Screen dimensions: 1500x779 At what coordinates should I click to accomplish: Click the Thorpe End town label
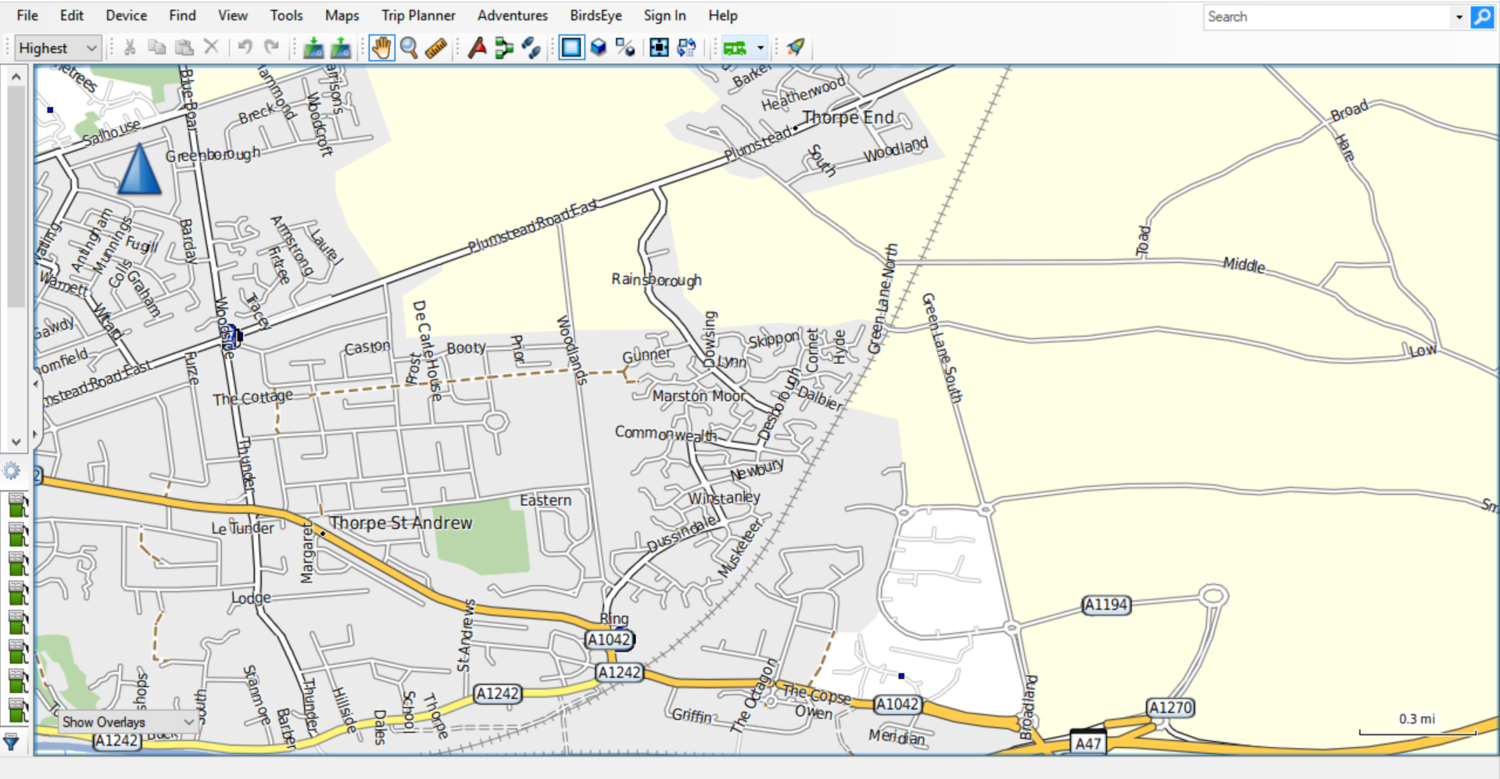[x=848, y=117]
